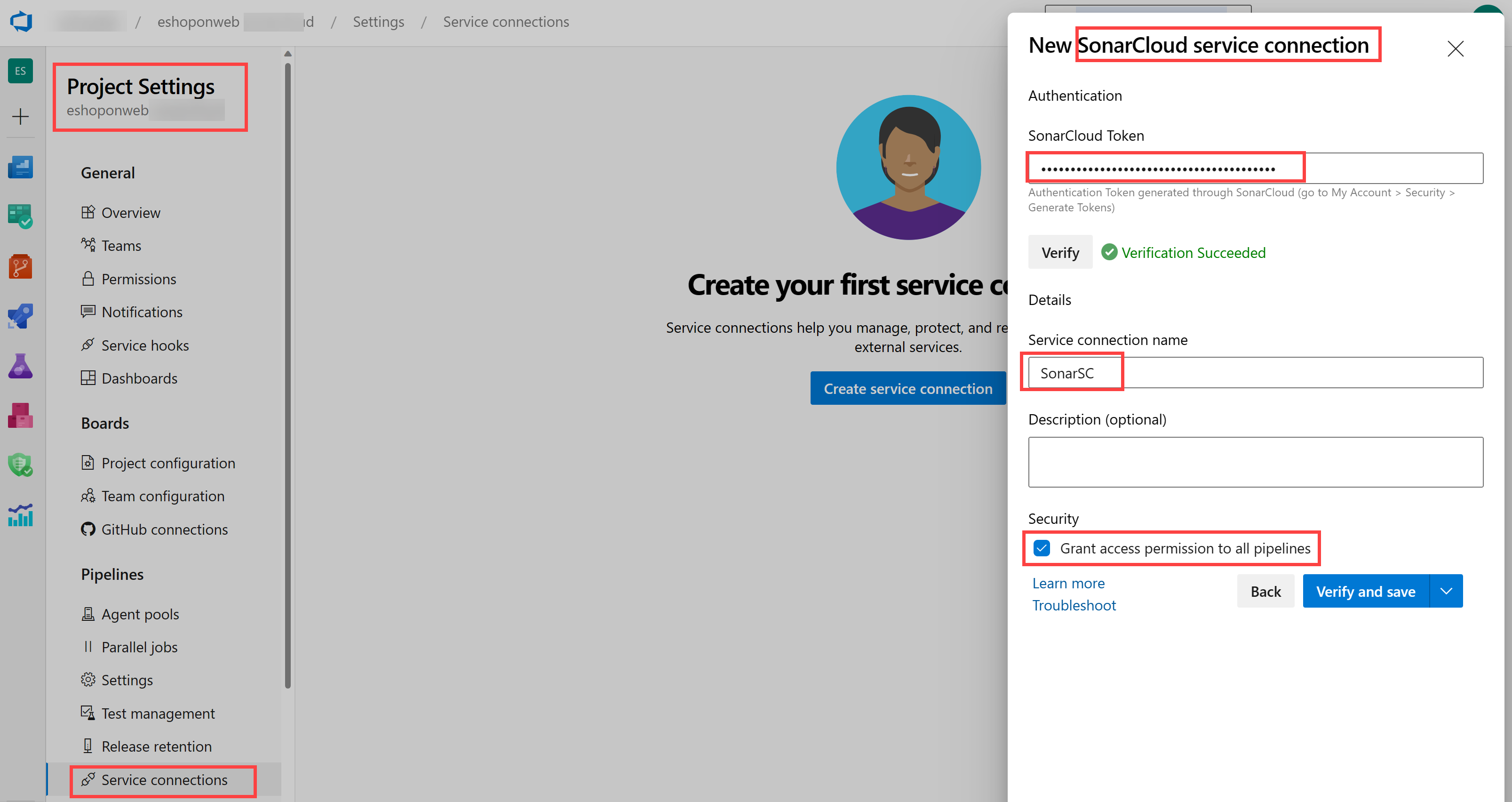Open Team configuration under Boards
Image resolution: width=1512 pixels, height=802 pixels.
coord(163,496)
